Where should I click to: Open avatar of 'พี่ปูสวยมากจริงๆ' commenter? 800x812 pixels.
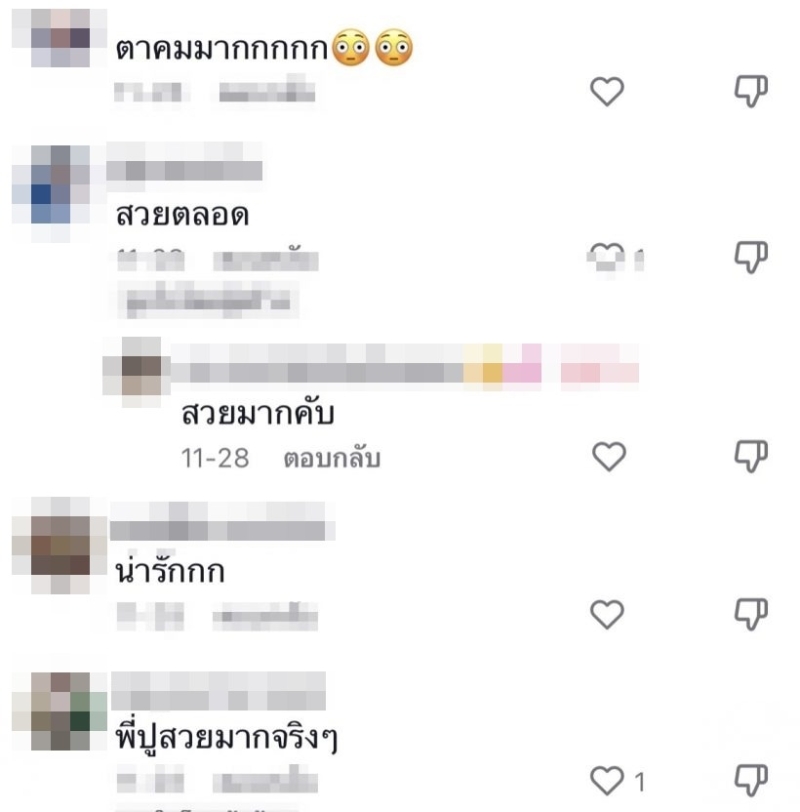tap(59, 712)
